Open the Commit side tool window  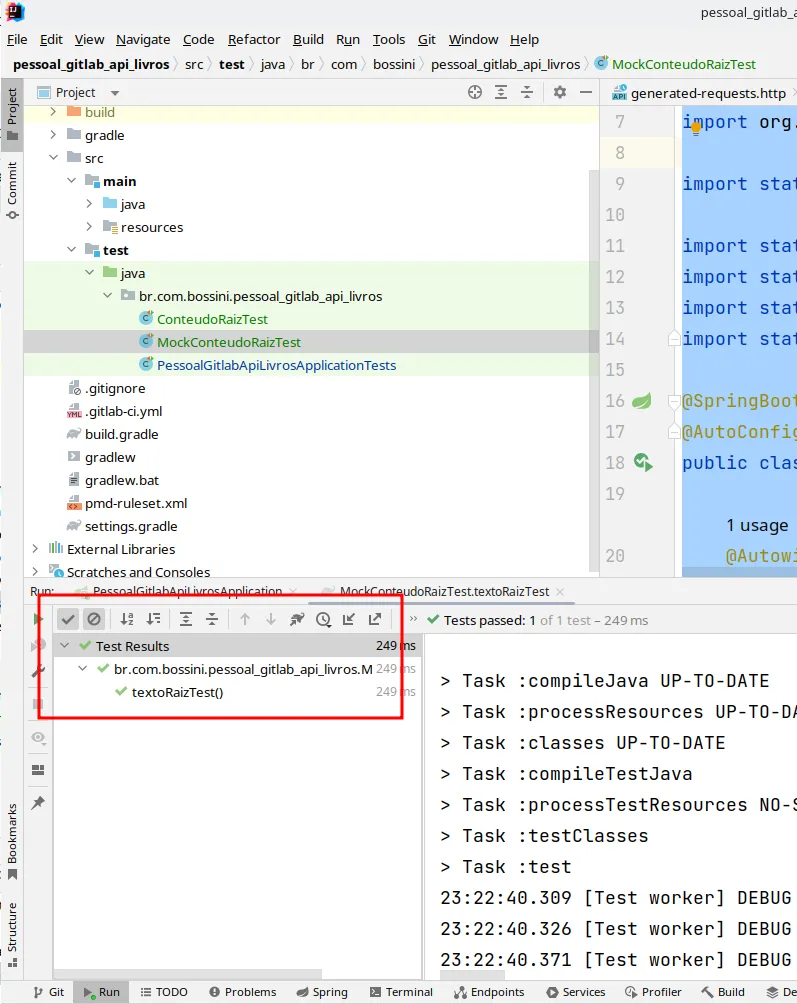(12, 190)
